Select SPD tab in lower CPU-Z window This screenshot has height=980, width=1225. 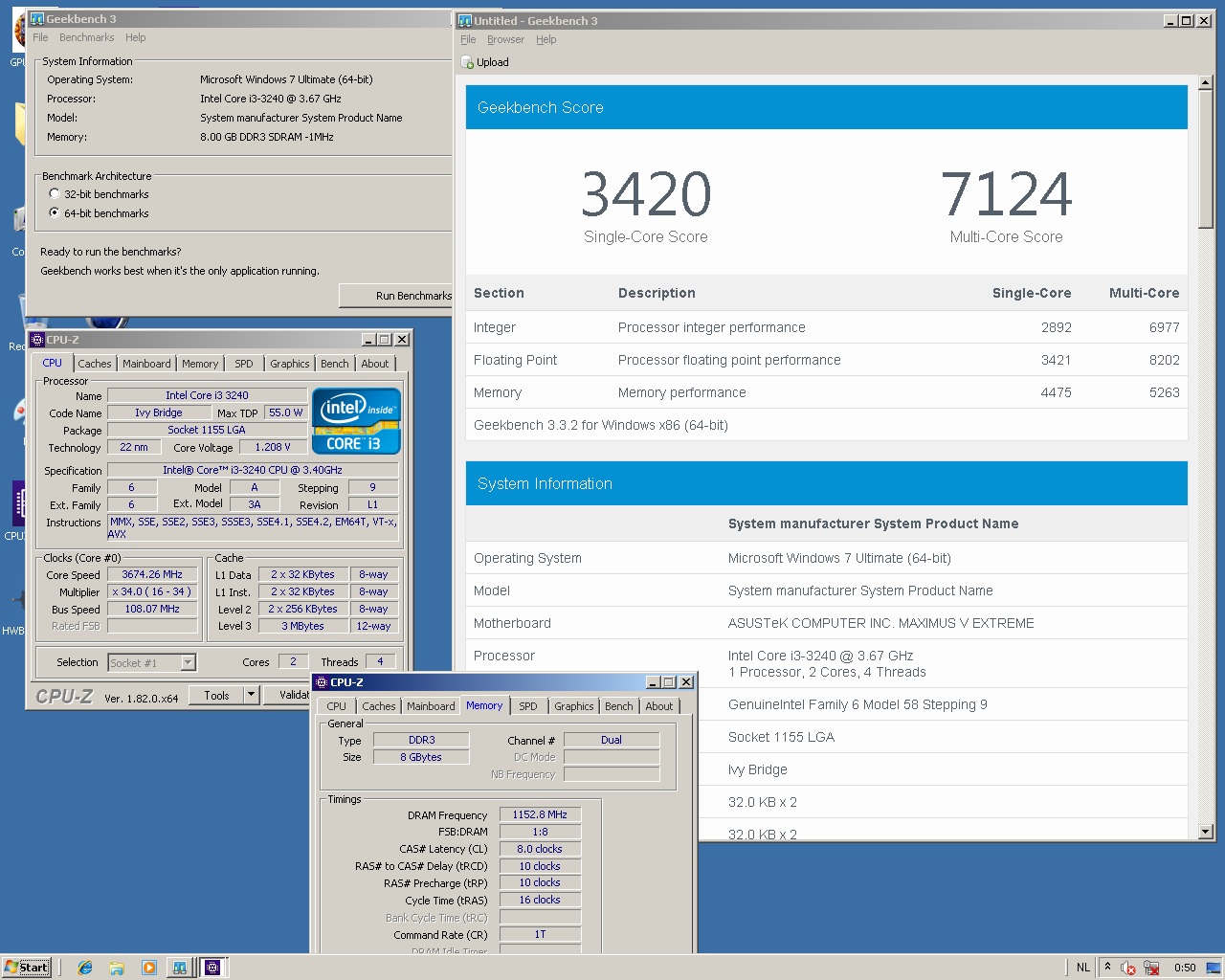tap(528, 706)
